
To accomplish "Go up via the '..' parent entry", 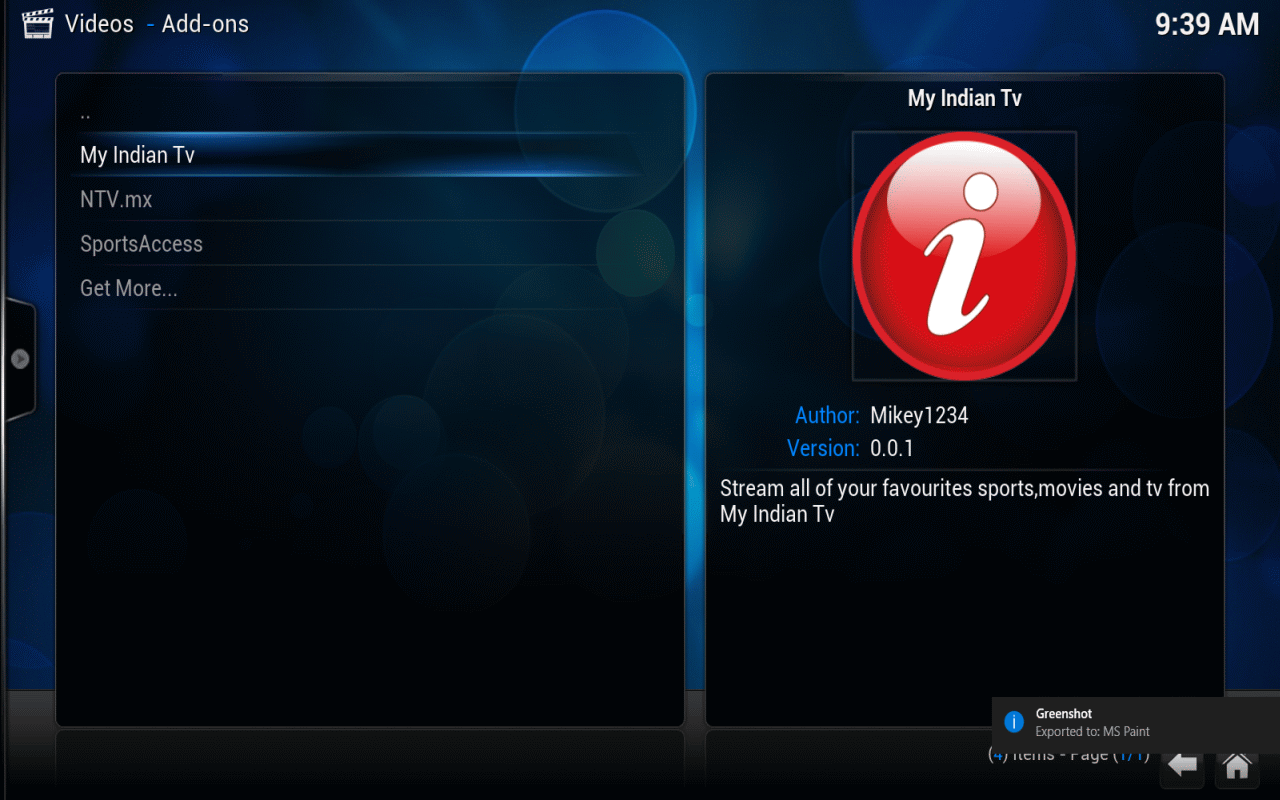I will [x=86, y=112].
